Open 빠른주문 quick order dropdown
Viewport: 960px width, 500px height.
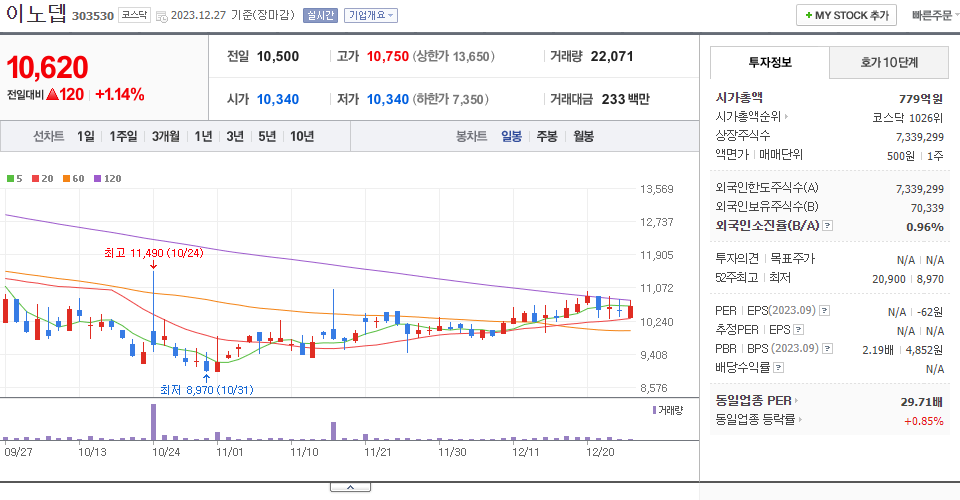click(934, 15)
